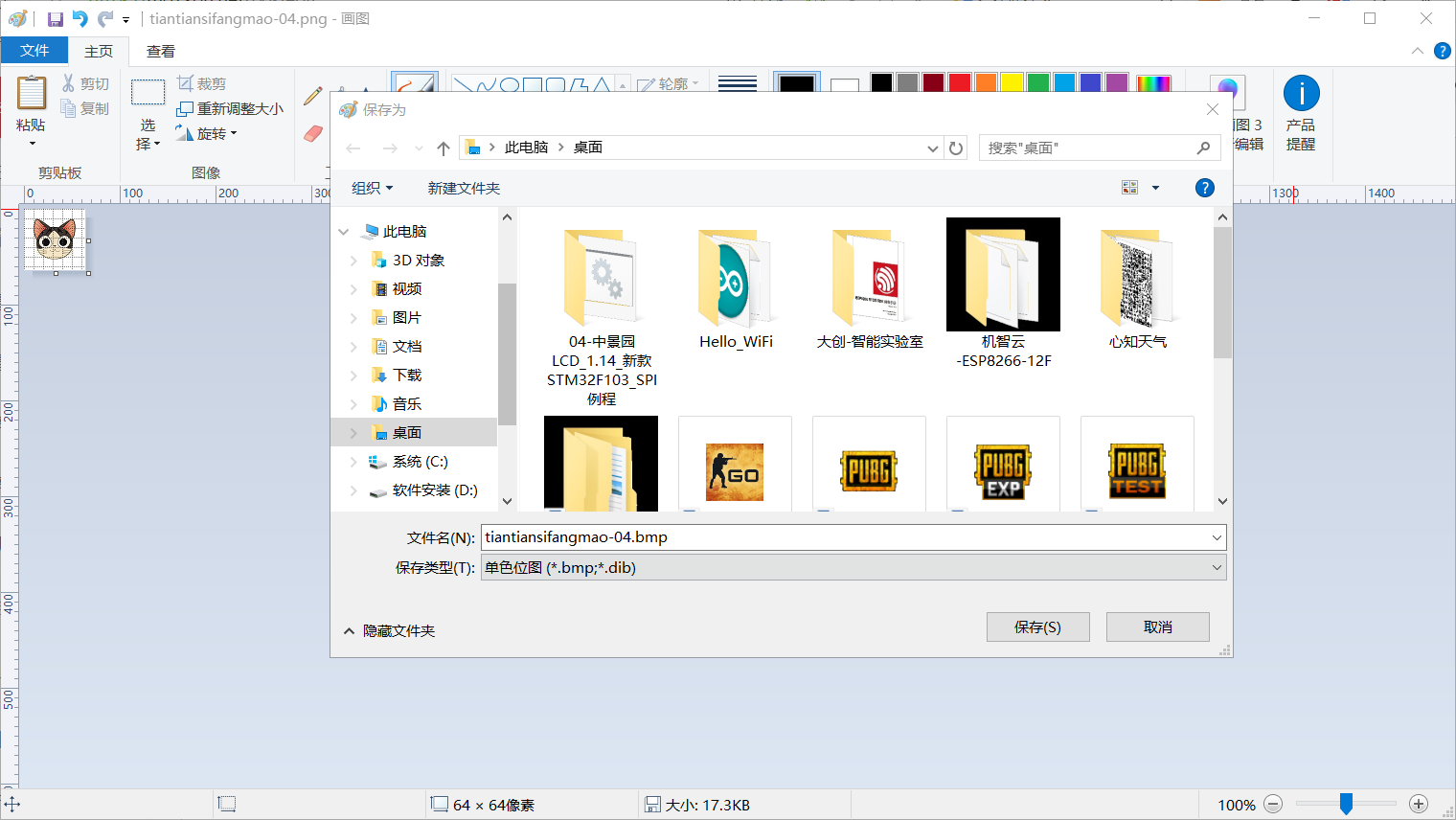The height and width of the screenshot is (820, 1456).
Task: Collapse the 隐藏文件夹 section
Action: tap(389, 631)
